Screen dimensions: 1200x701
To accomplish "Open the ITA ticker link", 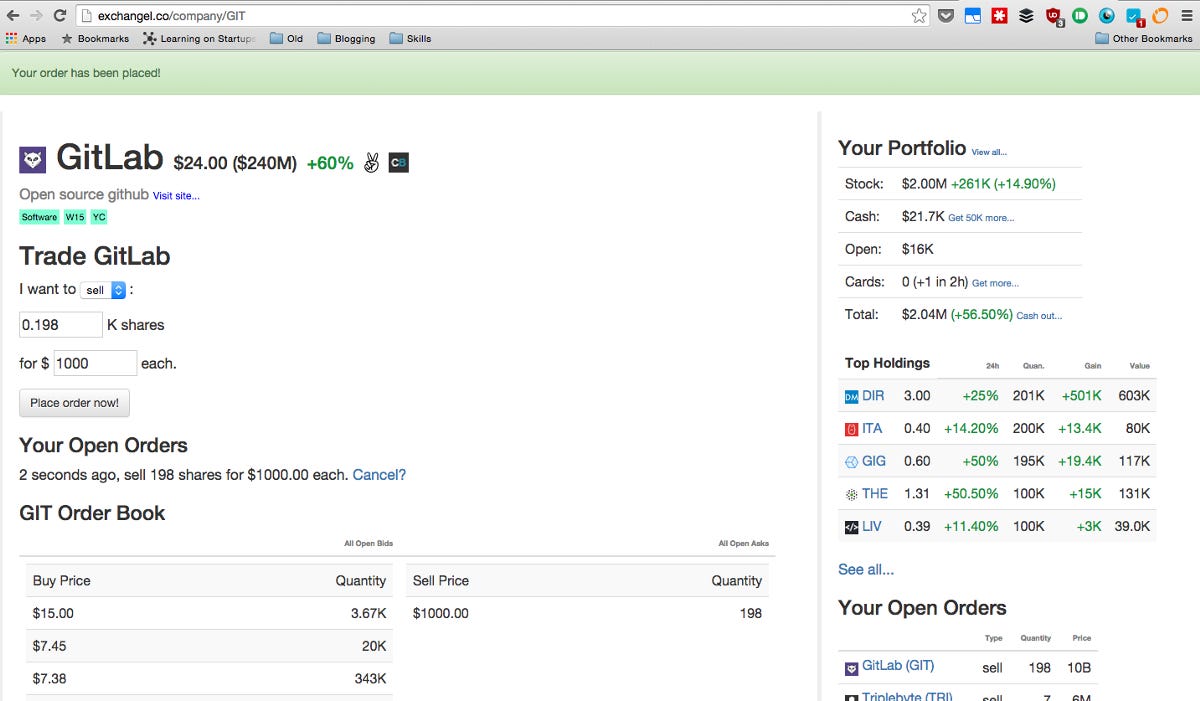I will pyautogui.click(x=872, y=429).
